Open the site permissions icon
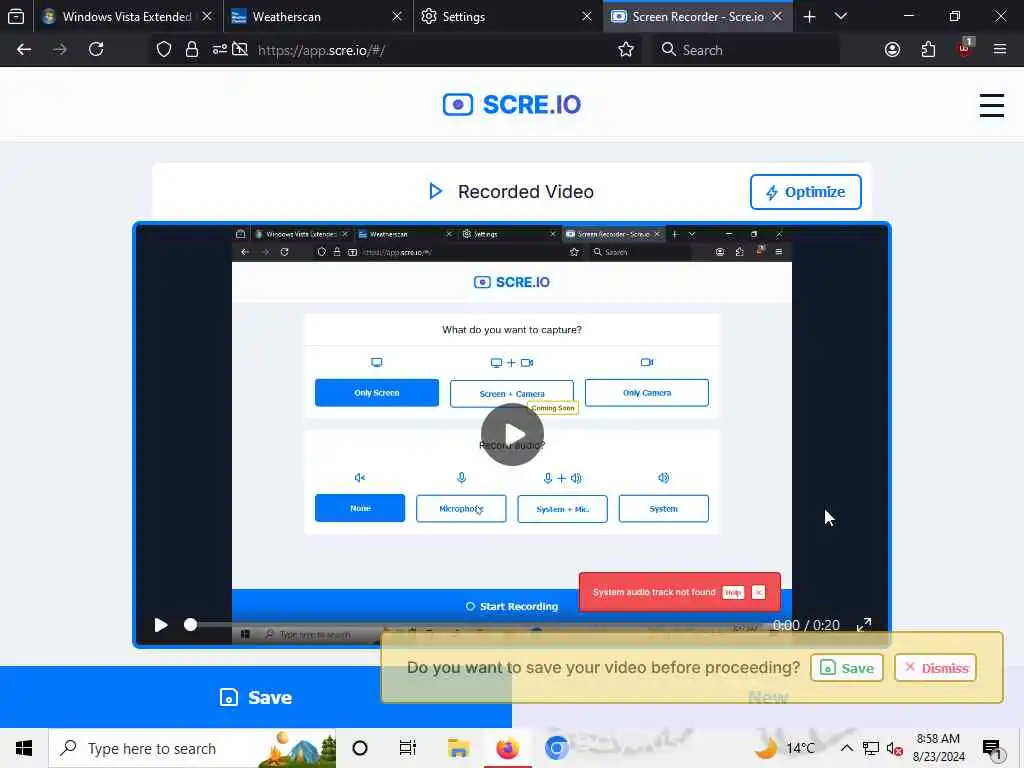The image size is (1024, 768). pos(219,50)
